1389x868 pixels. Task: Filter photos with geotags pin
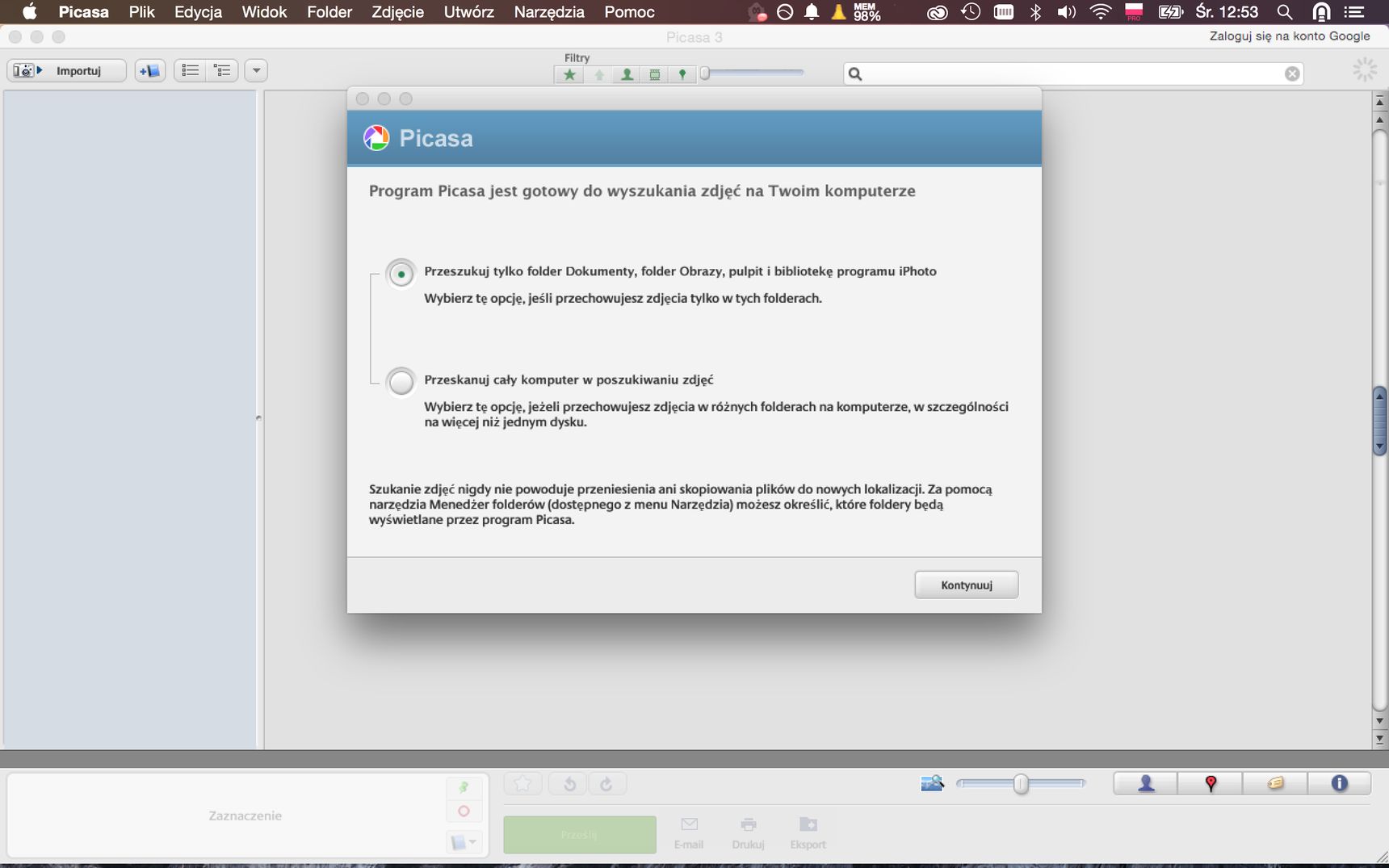[682, 74]
